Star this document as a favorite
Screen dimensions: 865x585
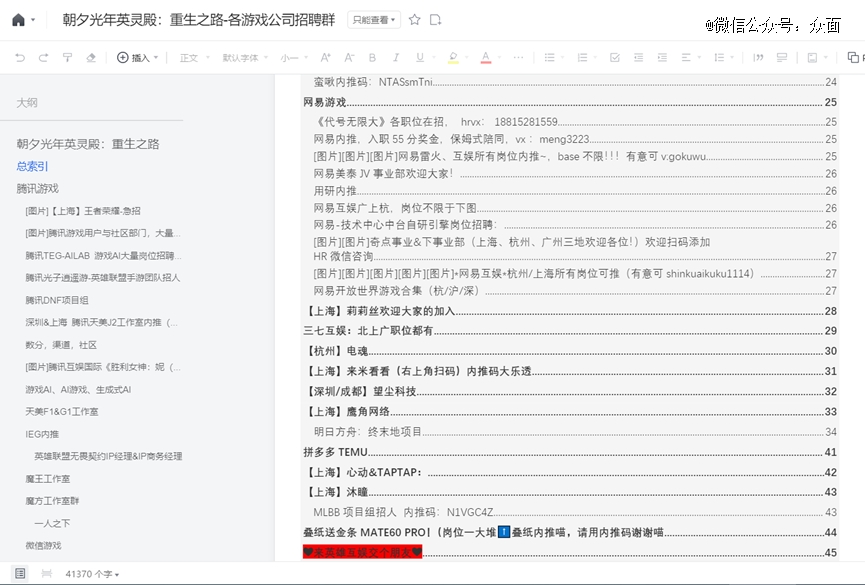click(414, 20)
